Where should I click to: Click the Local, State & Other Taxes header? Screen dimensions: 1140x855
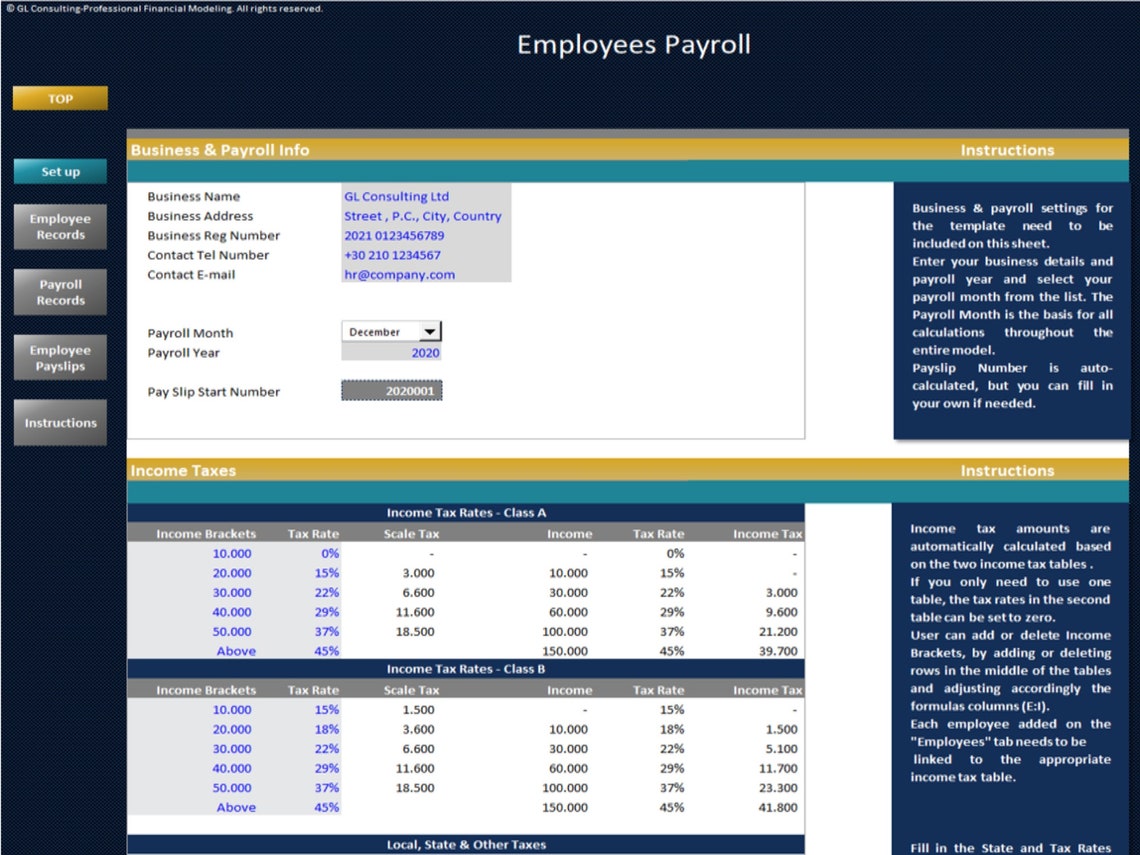click(466, 843)
